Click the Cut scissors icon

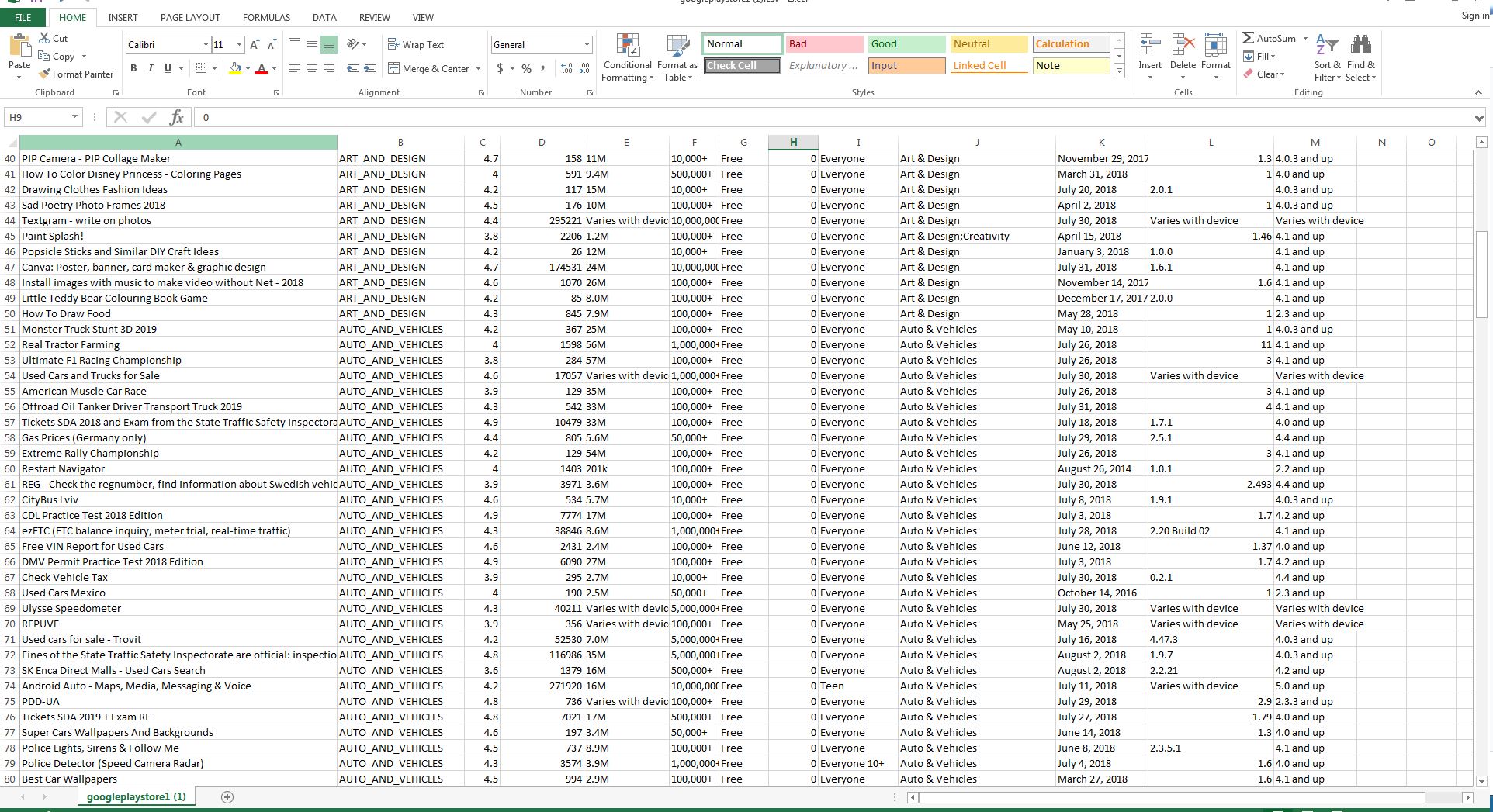pyautogui.click(x=43, y=38)
